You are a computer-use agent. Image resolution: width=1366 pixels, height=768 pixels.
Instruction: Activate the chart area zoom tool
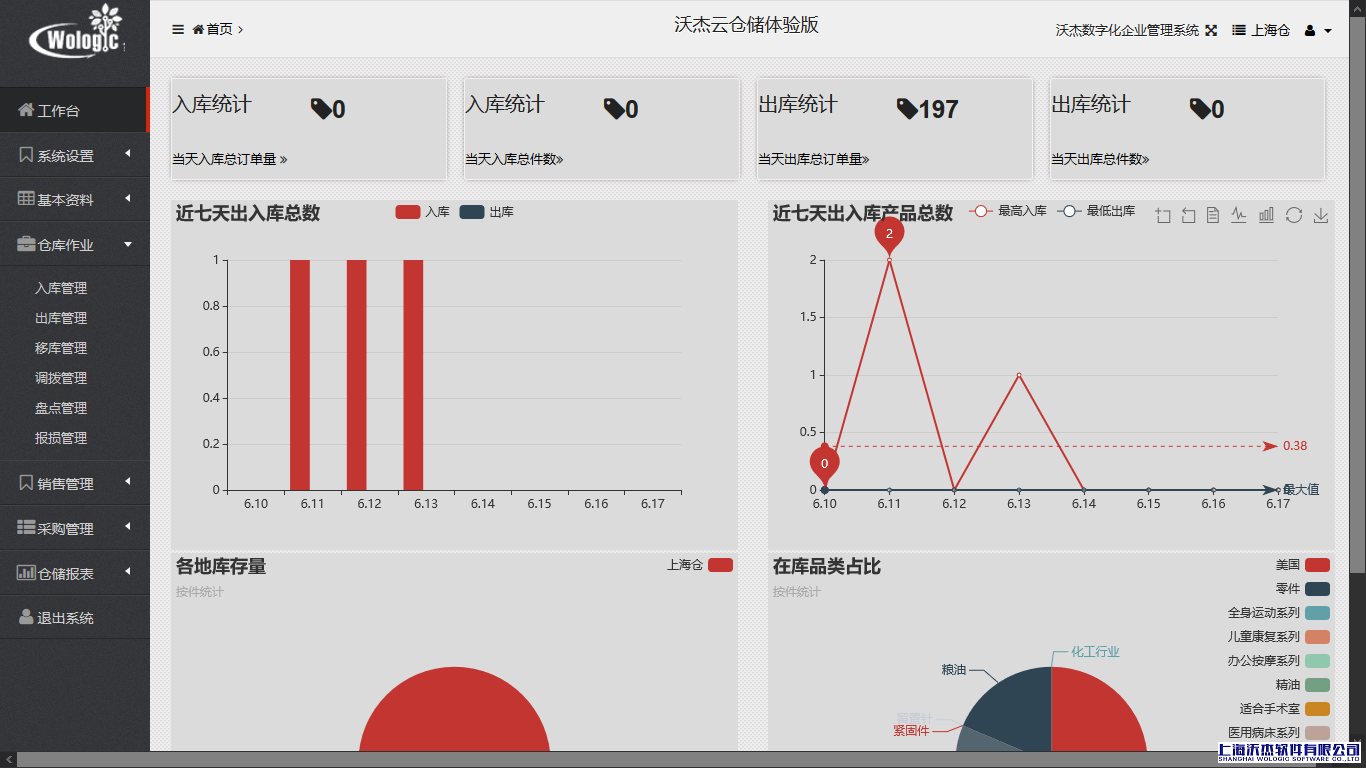tap(1163, 215)
